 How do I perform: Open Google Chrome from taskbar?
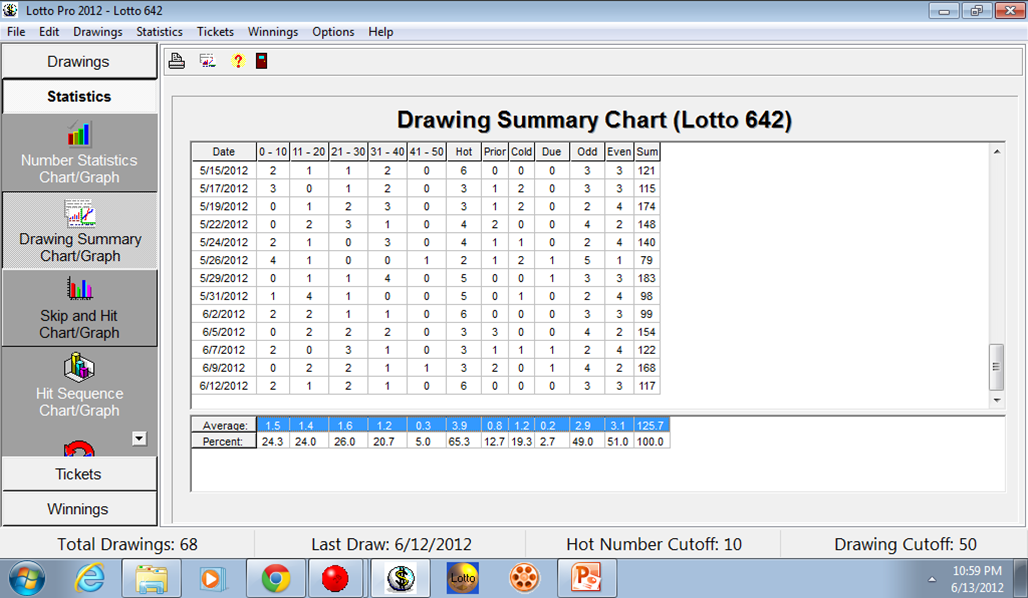[x=275, y=579]
